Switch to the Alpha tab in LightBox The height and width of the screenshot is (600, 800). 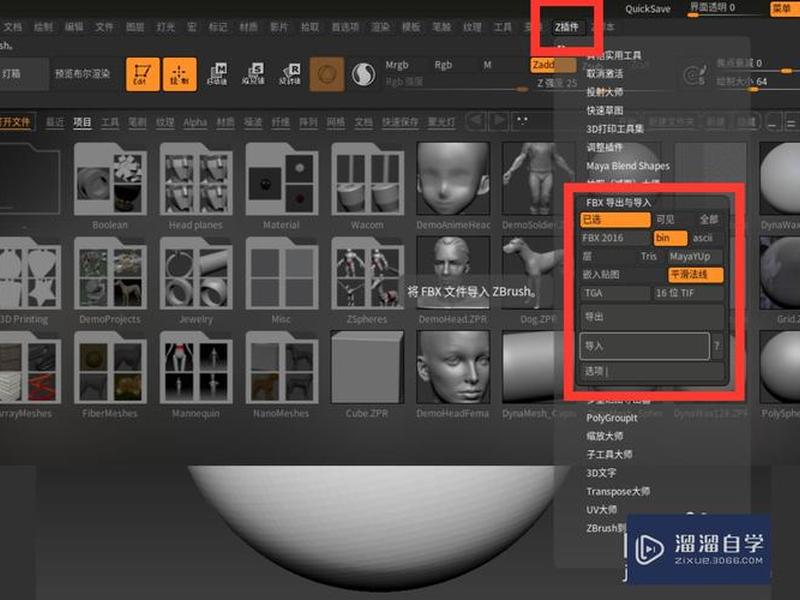pyautogui.click(x=195, y=122)
